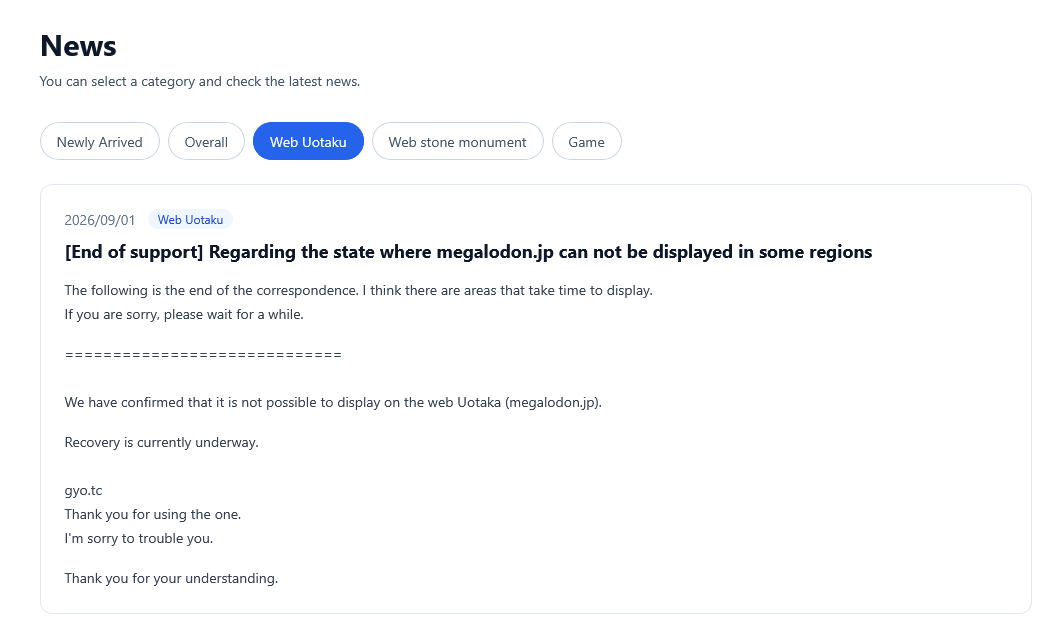Select the Newly Arrived category tab
The width and height of the screenshot is (1054, 633).
(x=99, y=142)
